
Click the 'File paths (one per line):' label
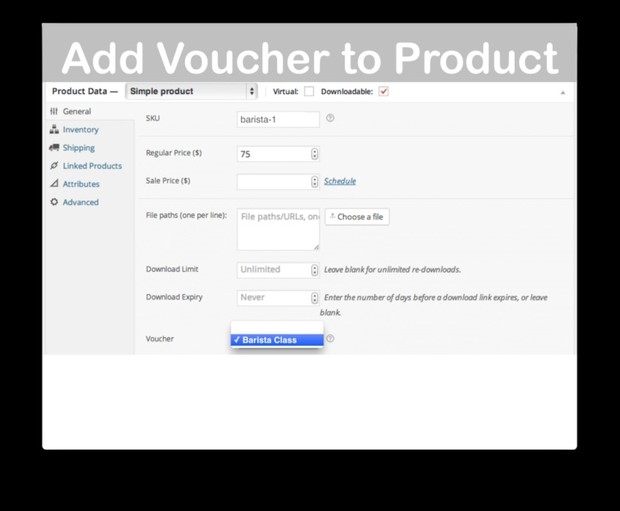click(x=186, y=215)
